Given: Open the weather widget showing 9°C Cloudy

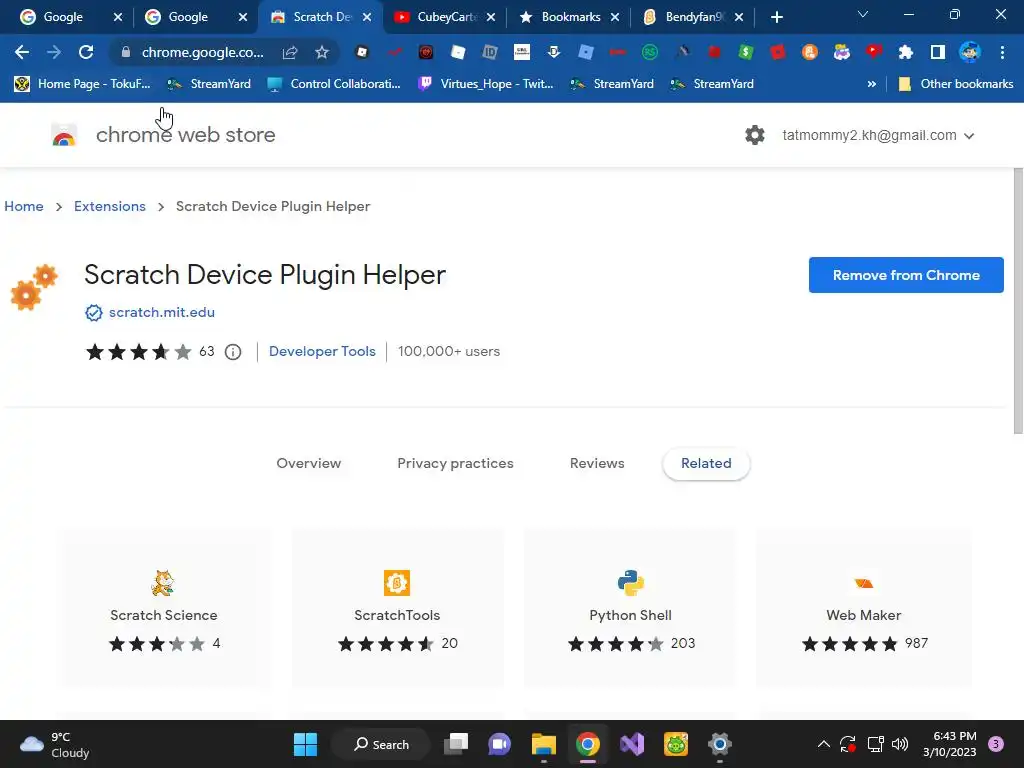Looking at the screenshot, I should click(55, 744).
